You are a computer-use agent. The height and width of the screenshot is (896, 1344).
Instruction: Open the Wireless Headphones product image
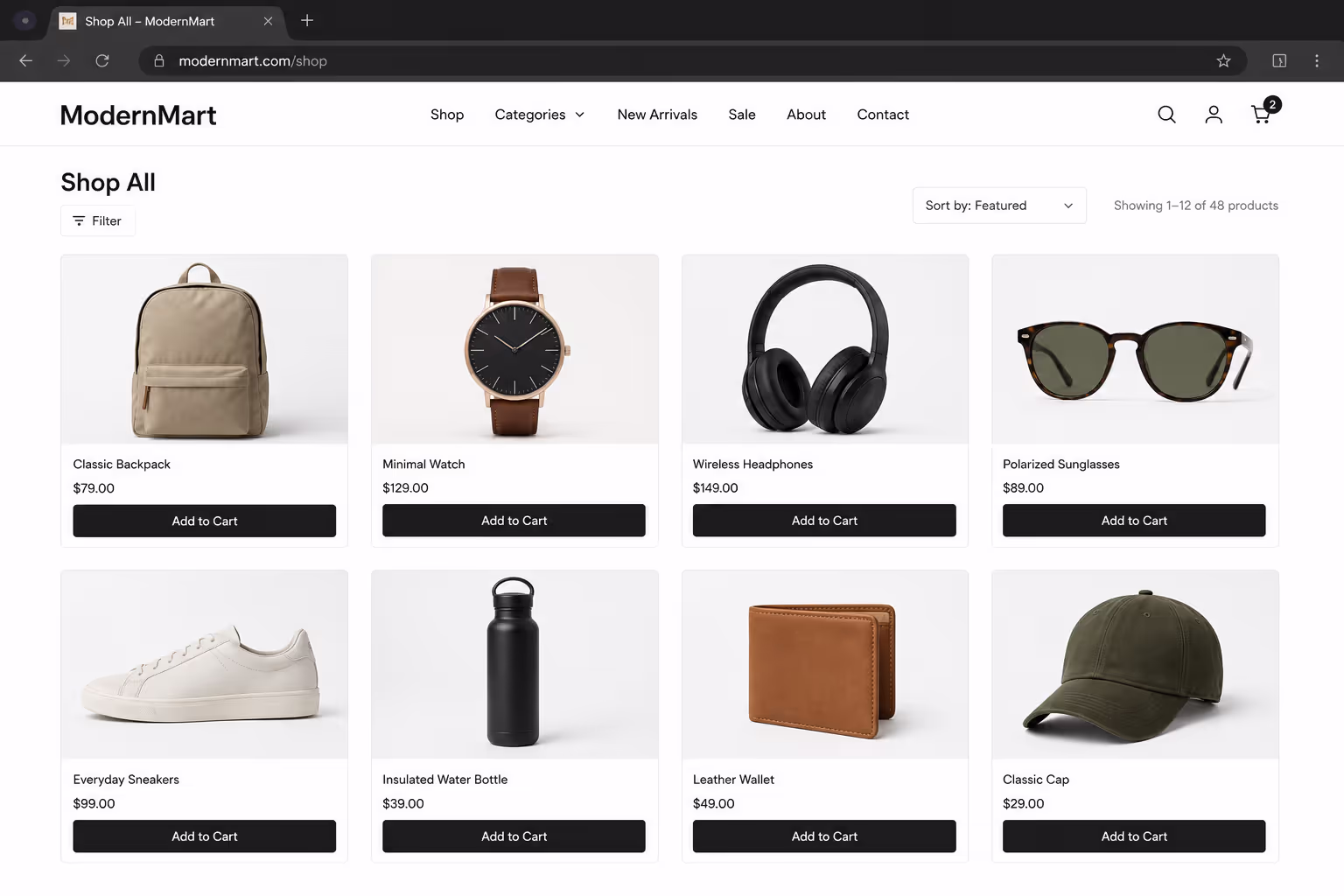pyautogui.click(x=825, y=349)
